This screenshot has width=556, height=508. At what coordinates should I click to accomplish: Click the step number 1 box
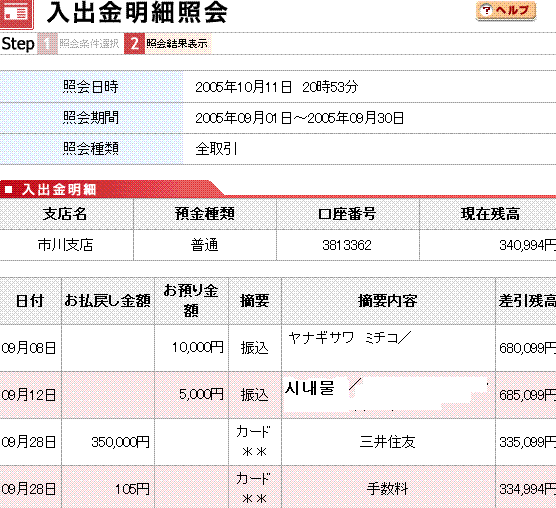(47, 44)
